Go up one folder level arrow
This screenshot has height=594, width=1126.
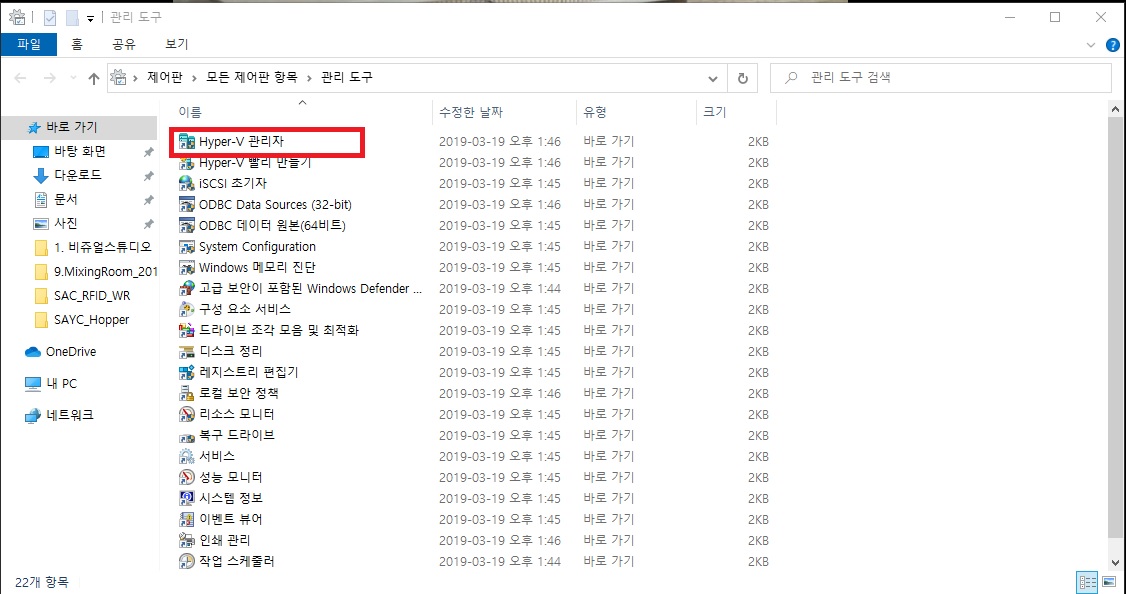[93, 78]
